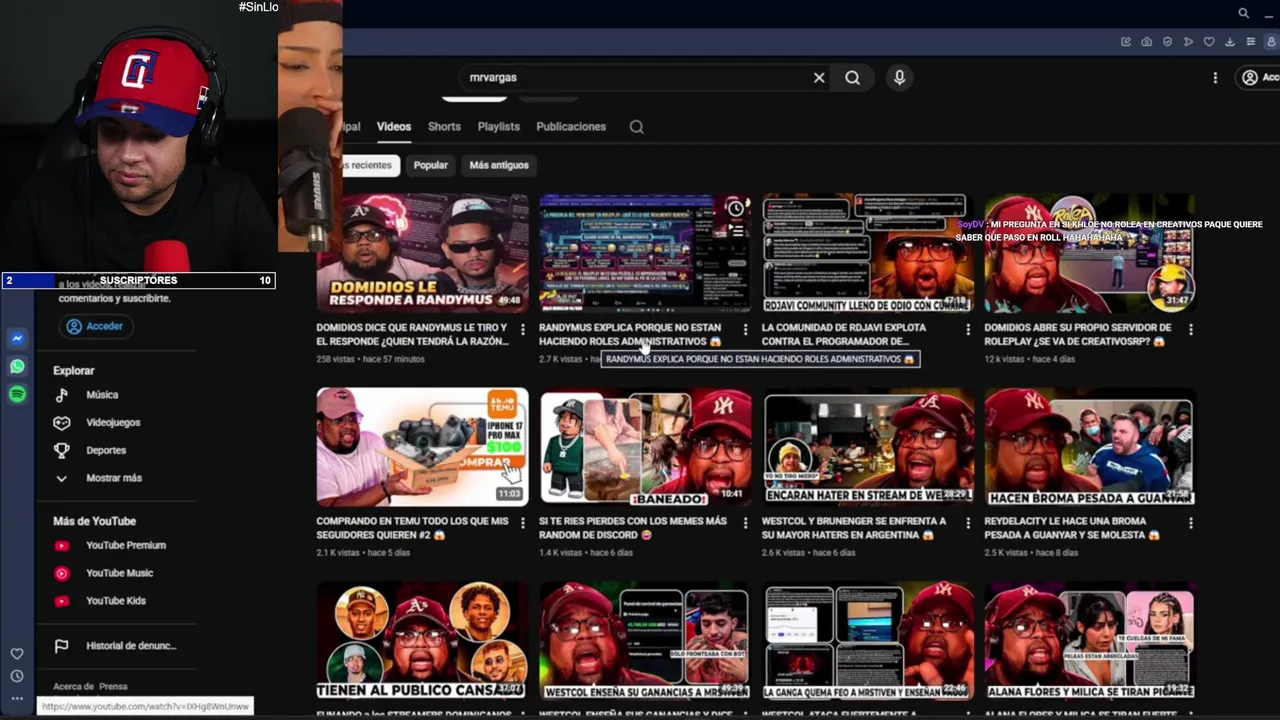This screenshot has width=1280, height=720.
Task: Open YouTube Kids link
Action: pos(116,601)
